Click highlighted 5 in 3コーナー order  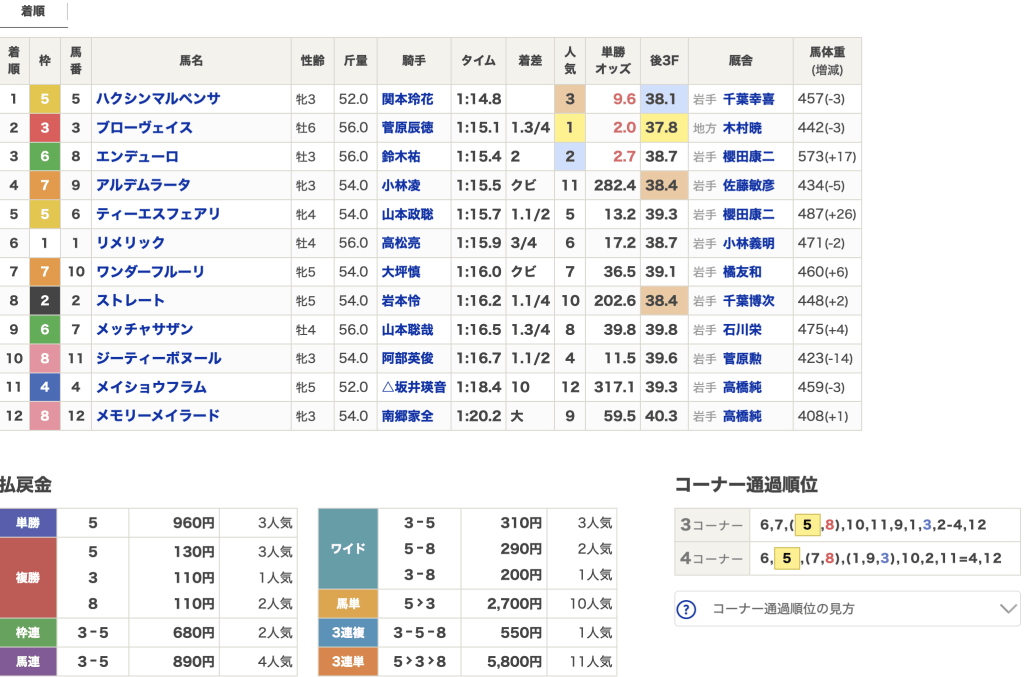click(x=807, y=524)
